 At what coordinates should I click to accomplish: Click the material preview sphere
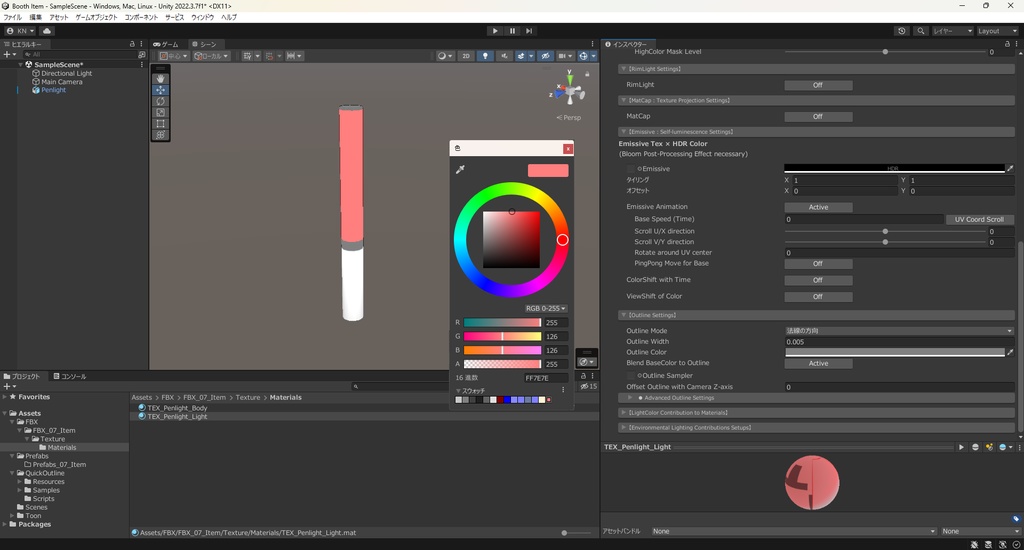(x=812, y=483)
